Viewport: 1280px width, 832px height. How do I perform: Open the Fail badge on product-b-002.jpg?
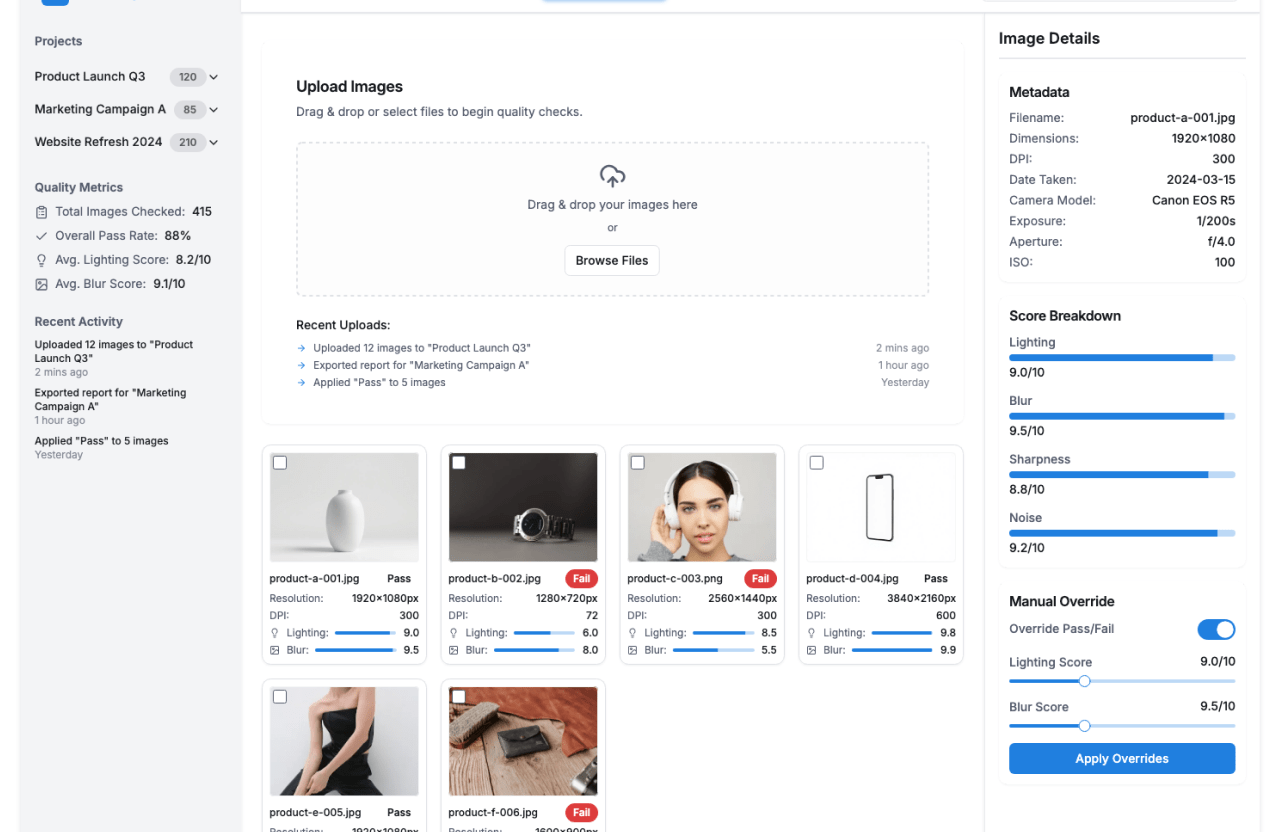click(581, 578)
